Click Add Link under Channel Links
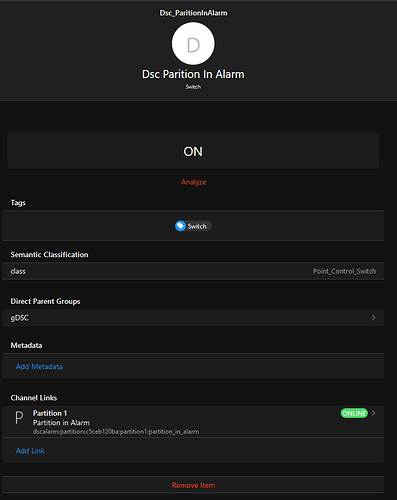The width and height of the screenshot is (397, 500). pyautogui.click(x=30, y=451)
